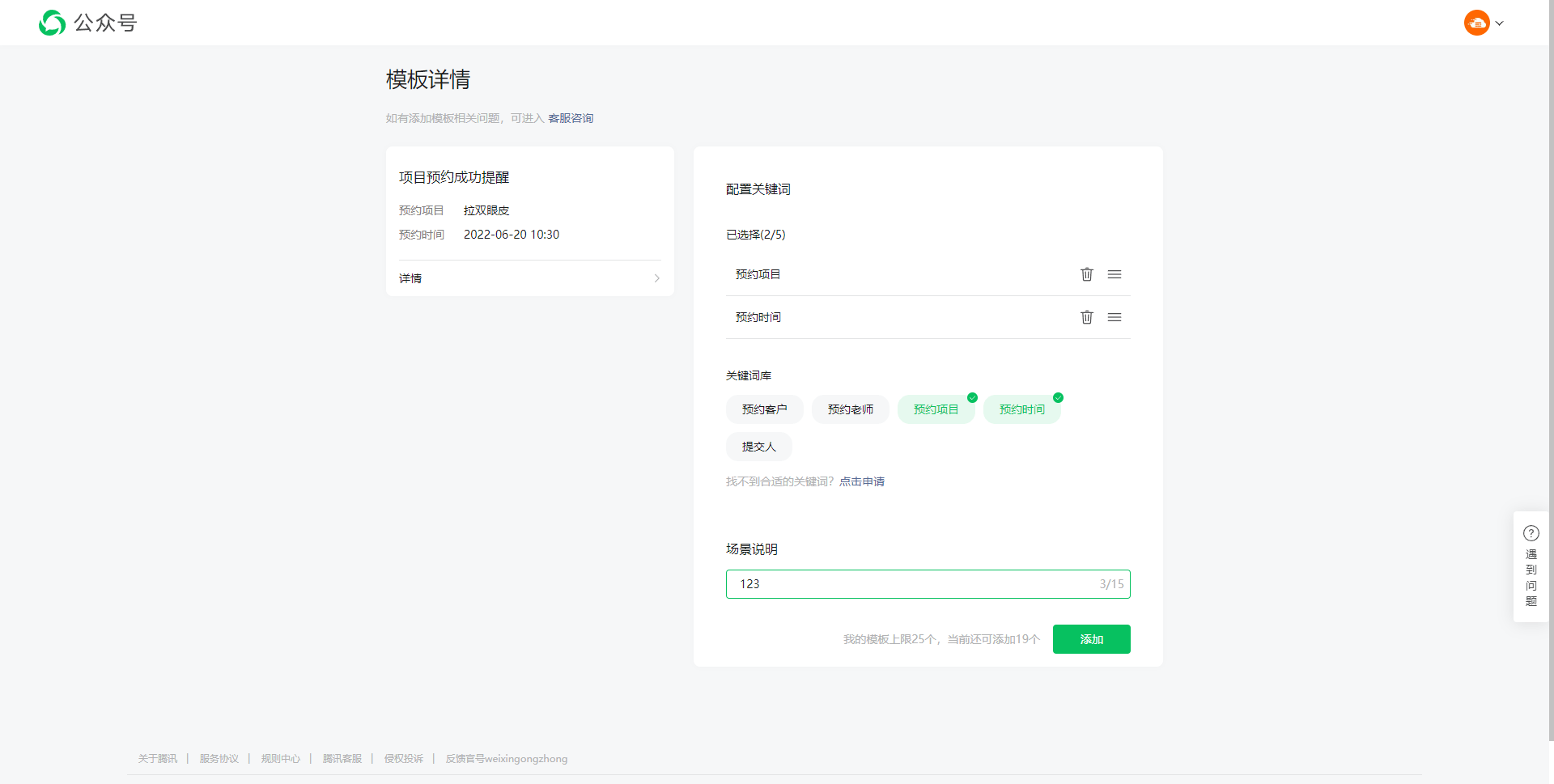
Task: Open the 客服咨询 link
Action: (571, 118)
